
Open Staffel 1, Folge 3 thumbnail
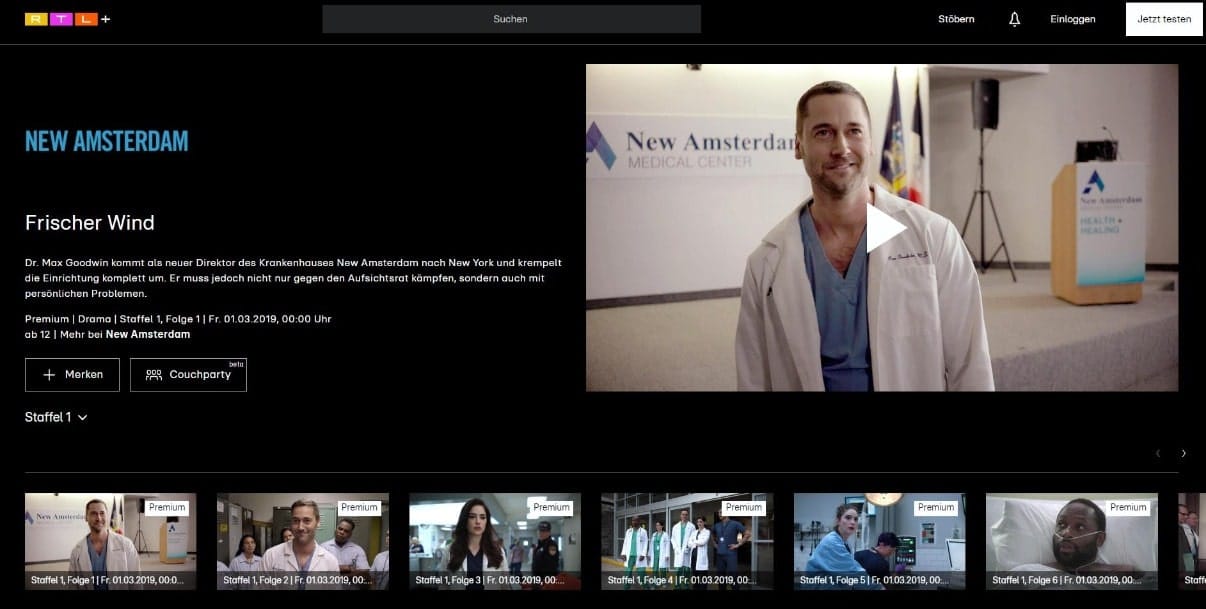[x=494, y=541]
